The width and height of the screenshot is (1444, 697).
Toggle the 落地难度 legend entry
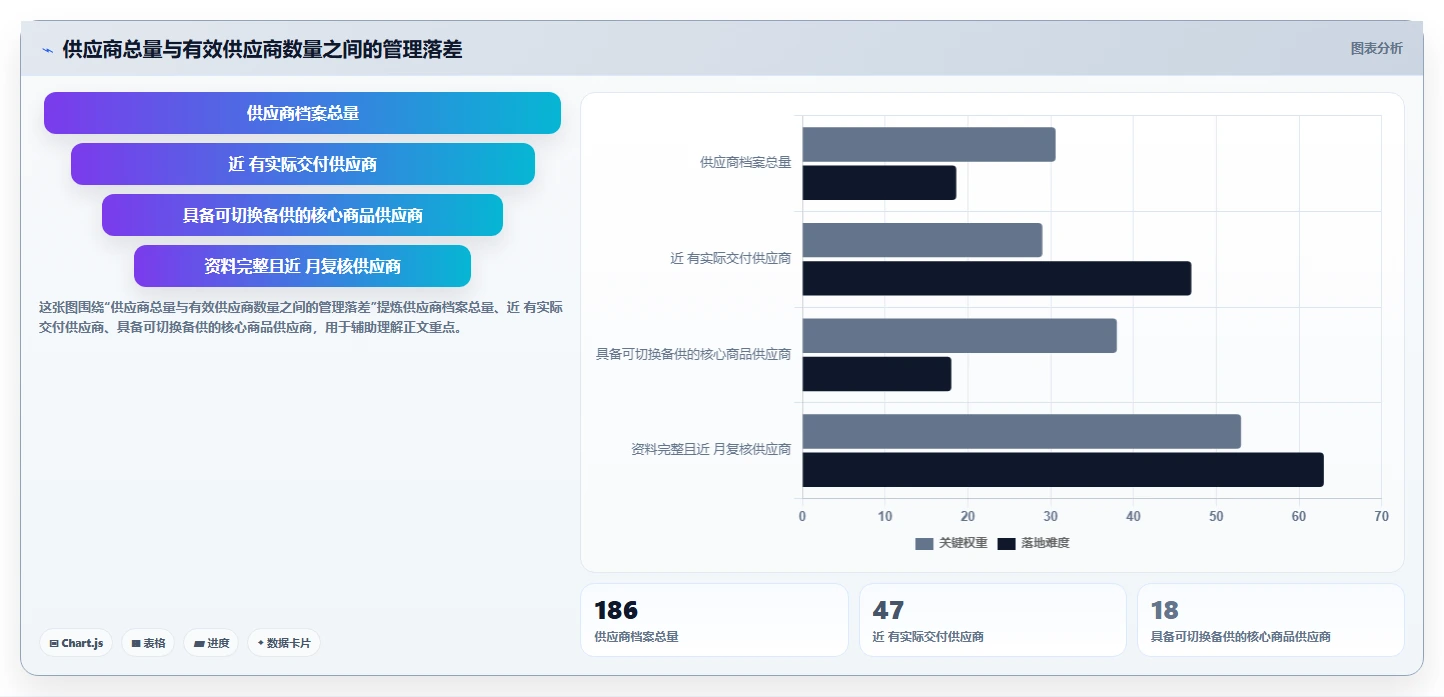pos(1033,543)
